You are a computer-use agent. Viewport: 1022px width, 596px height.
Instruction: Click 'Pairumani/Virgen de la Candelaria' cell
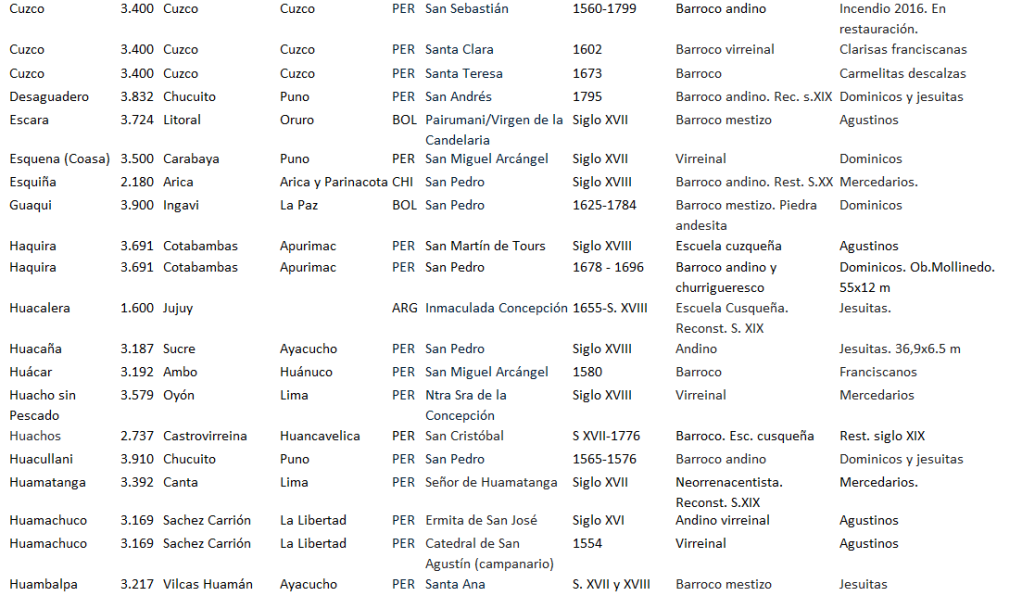pos(494,130)
